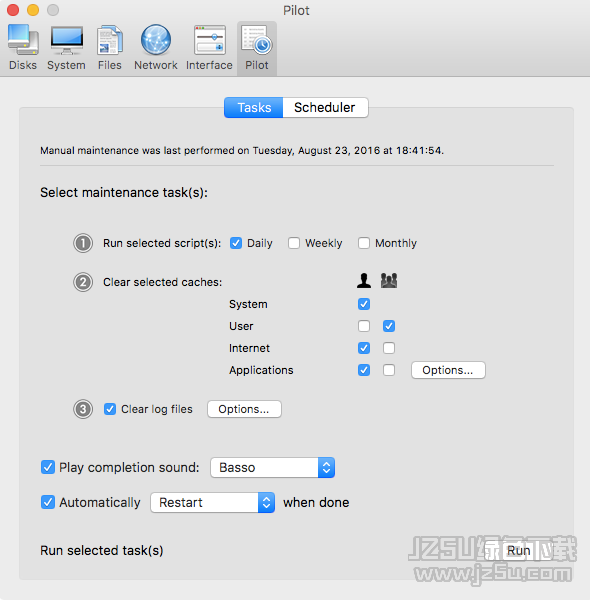Uncheck Play completion sound checkbox
The width and height of the screenshot is (590, 600).
48,467
